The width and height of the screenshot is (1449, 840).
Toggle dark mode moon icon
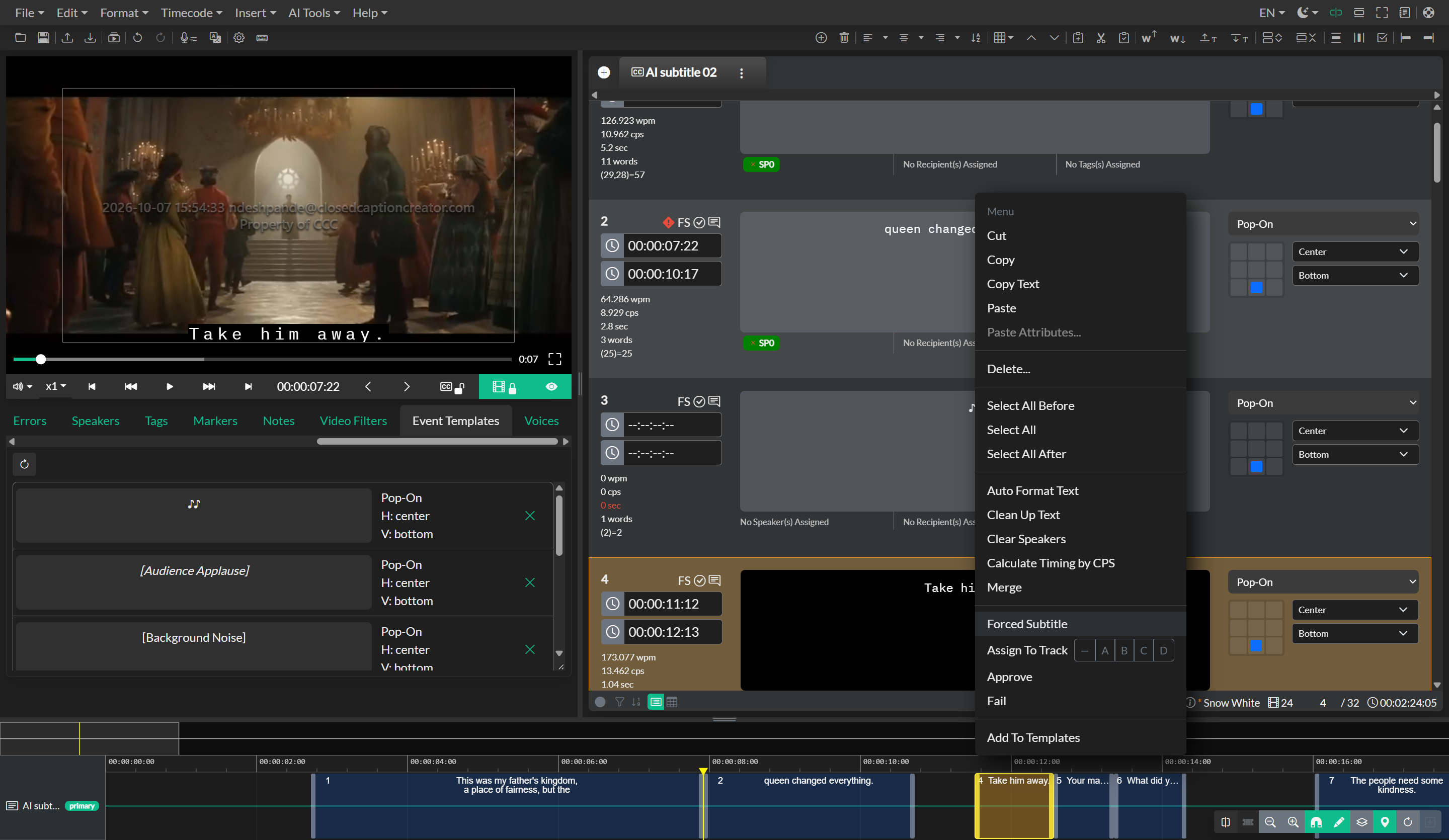point(1307,13)
